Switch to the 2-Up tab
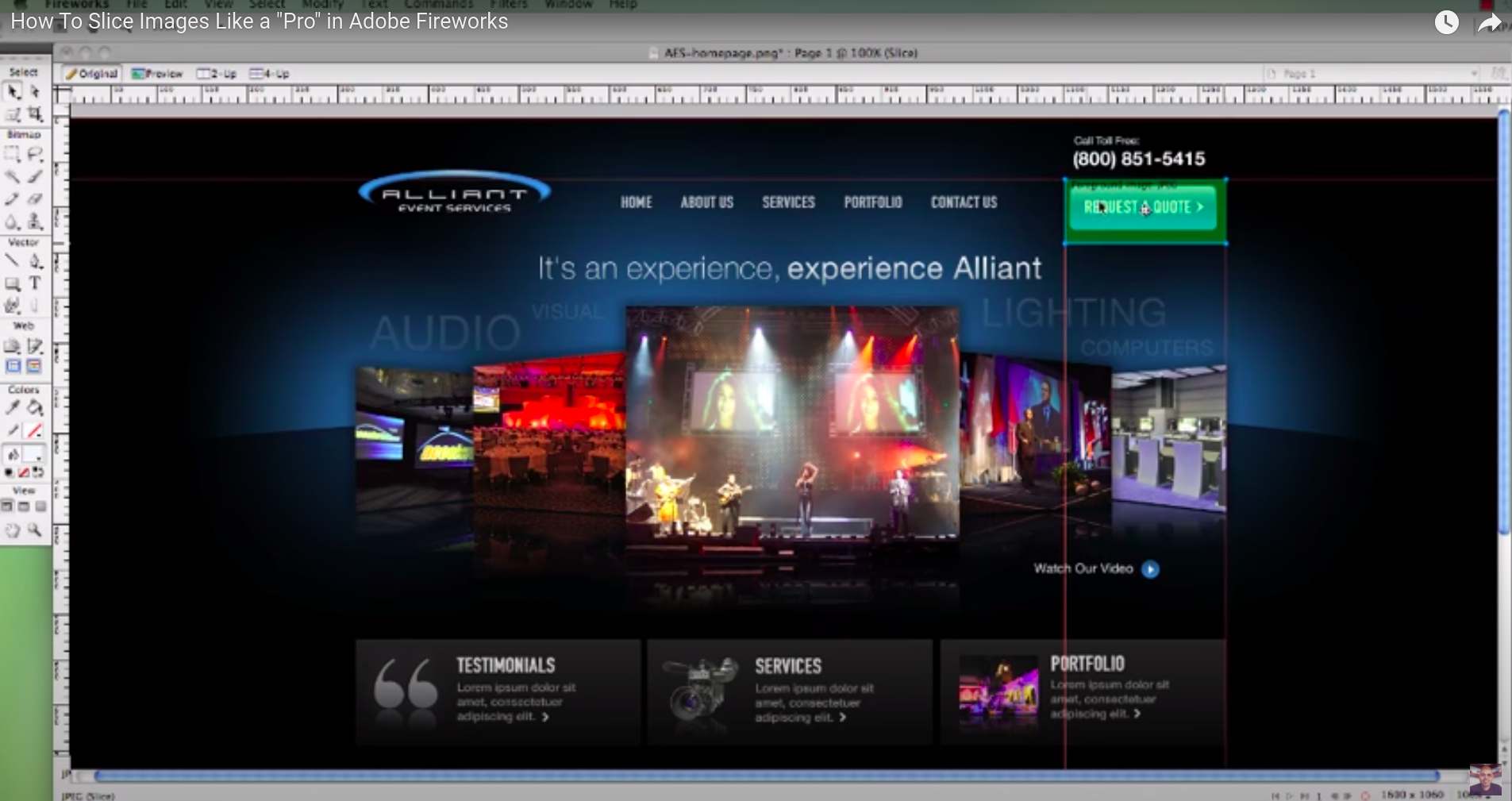 [x=217, y=73]
